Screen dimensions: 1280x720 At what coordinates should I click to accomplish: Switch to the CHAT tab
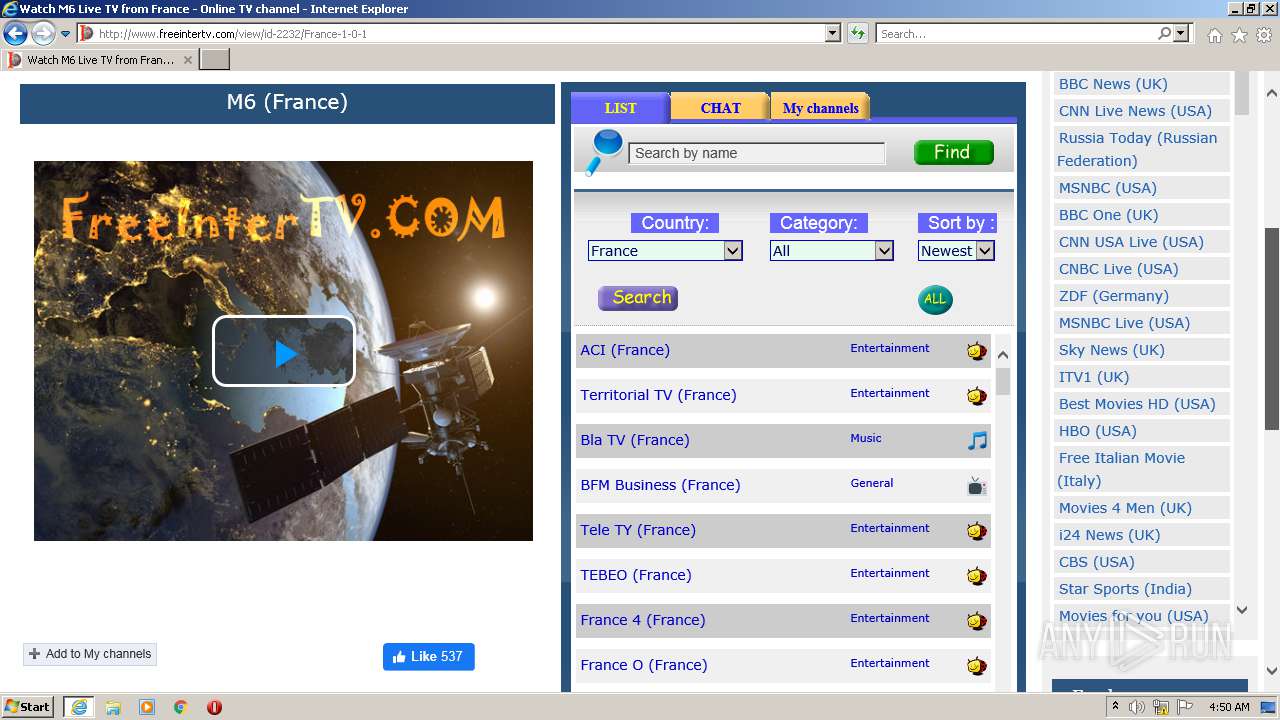[x=720, y=108]
